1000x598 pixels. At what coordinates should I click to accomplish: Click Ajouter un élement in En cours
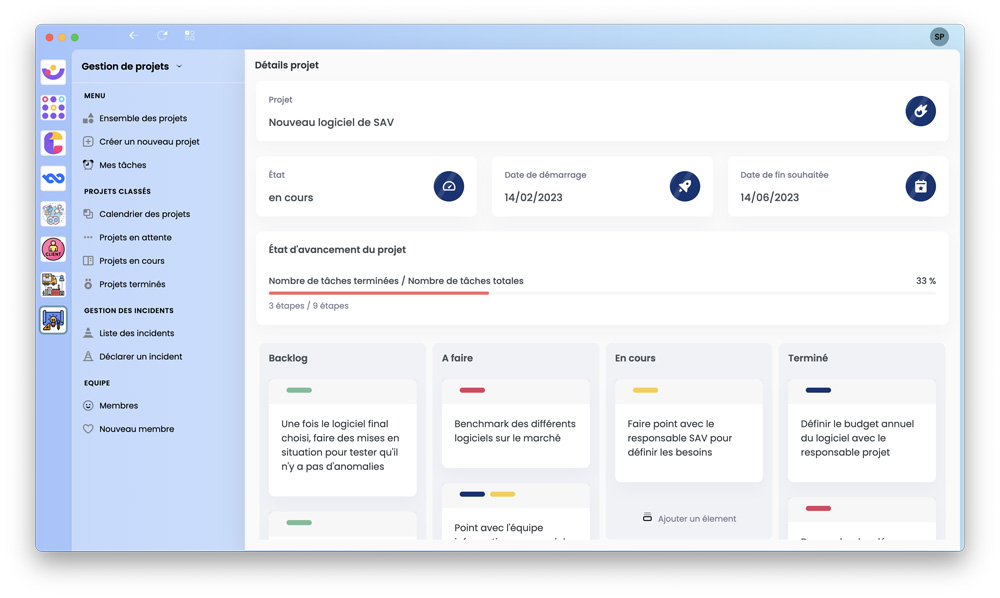point(689,518)
